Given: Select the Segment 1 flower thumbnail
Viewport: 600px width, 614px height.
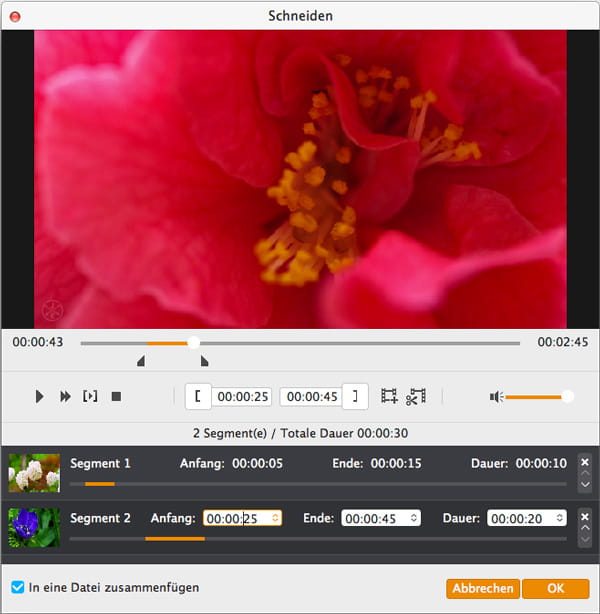Looking at the screenshot, I should point(34,472).
